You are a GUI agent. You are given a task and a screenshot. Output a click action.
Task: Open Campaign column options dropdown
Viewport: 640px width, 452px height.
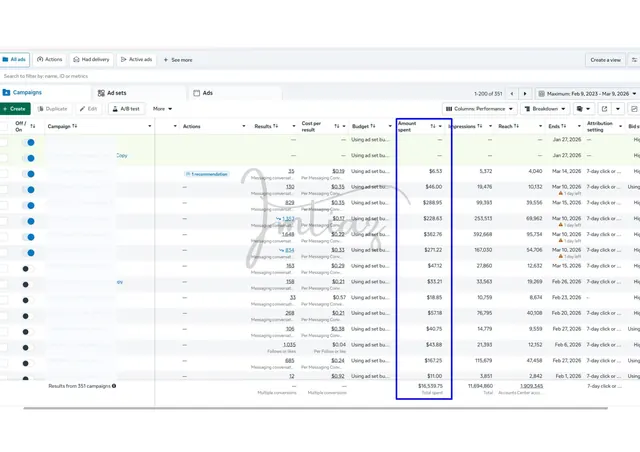tap(150, 127)
